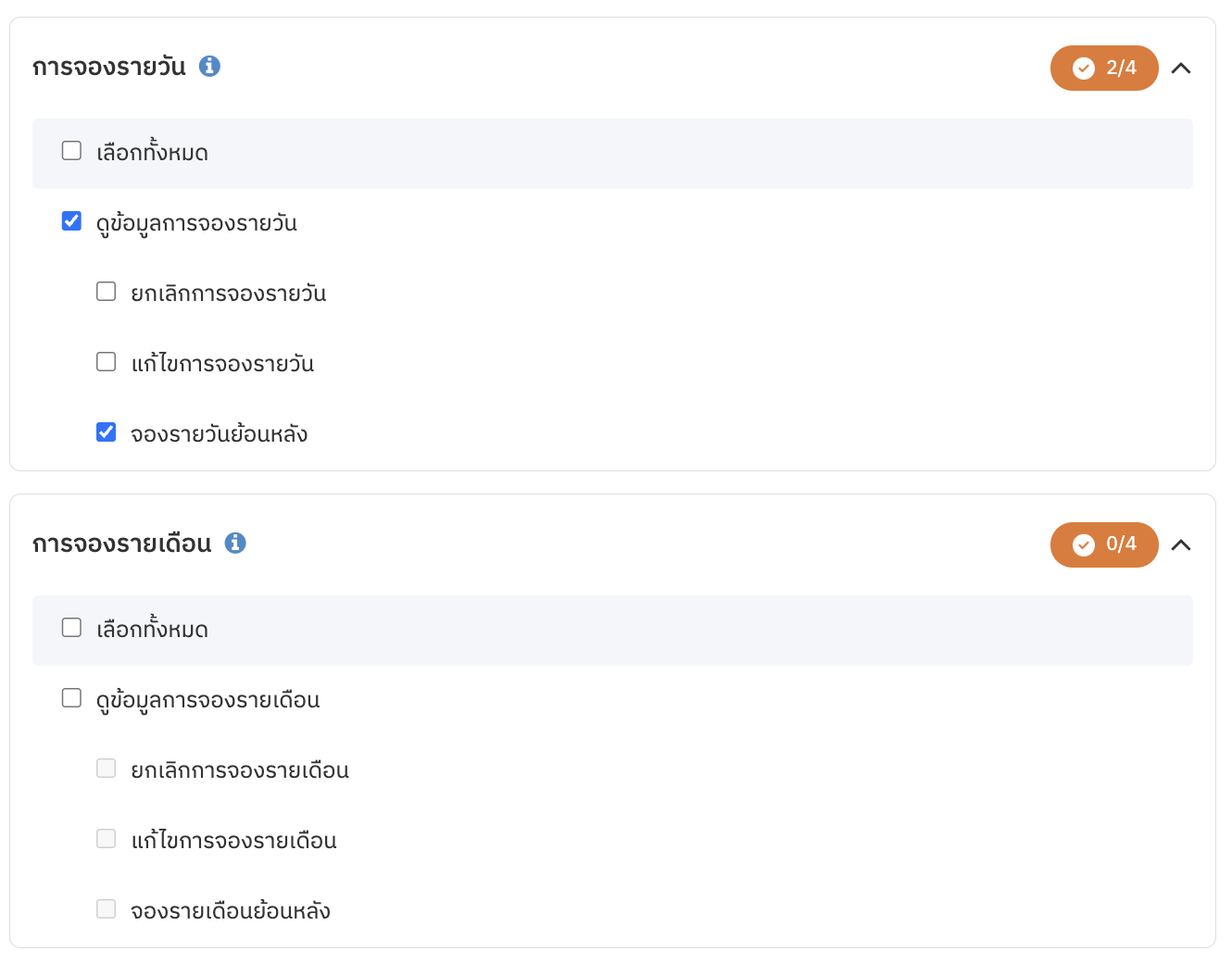Click info icon beside การจองรายวัน heading
Screen dimensions: 1232x963
[x=210, y=67]
